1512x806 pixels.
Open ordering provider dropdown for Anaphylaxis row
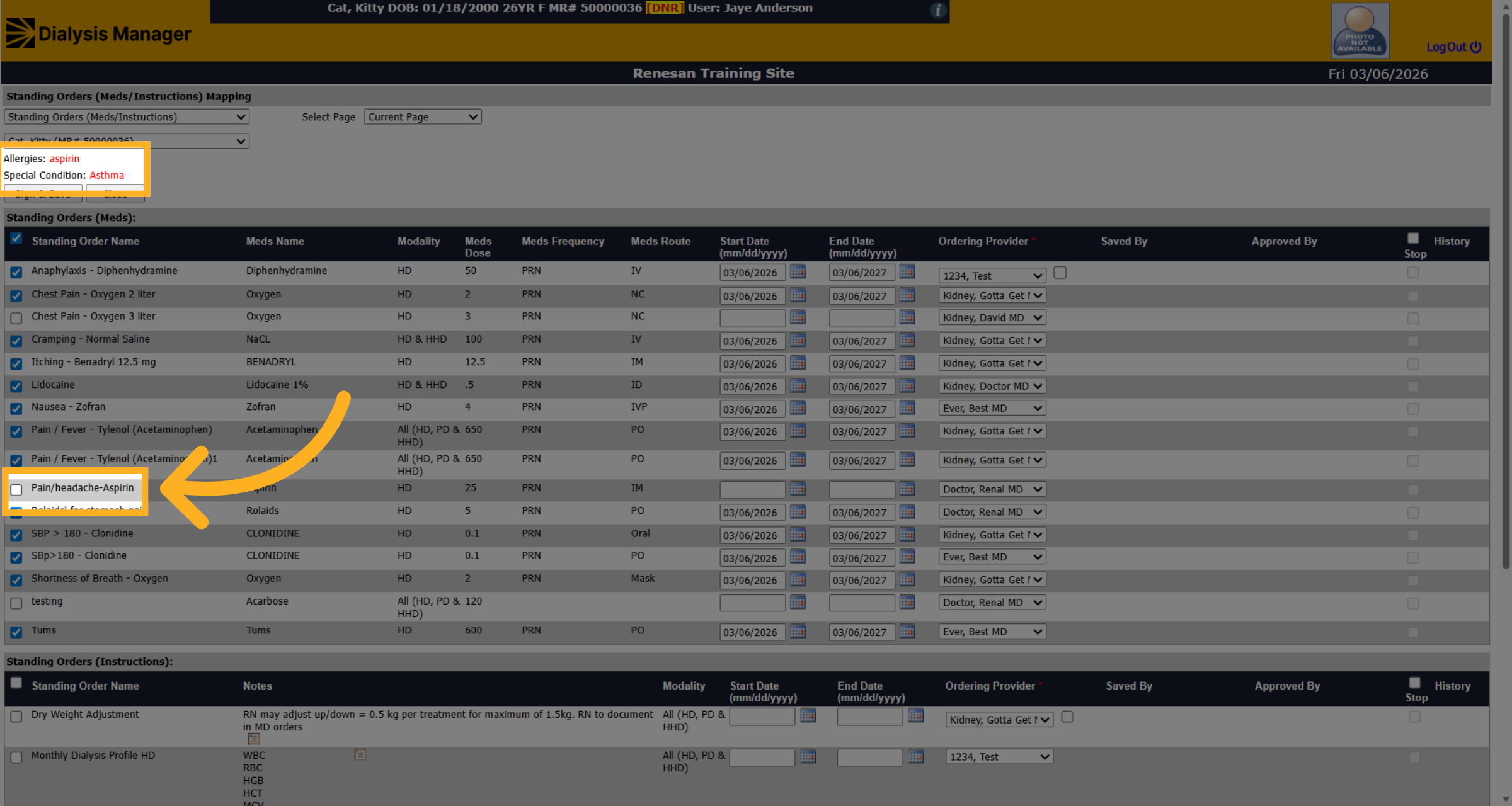pos(992,276)
